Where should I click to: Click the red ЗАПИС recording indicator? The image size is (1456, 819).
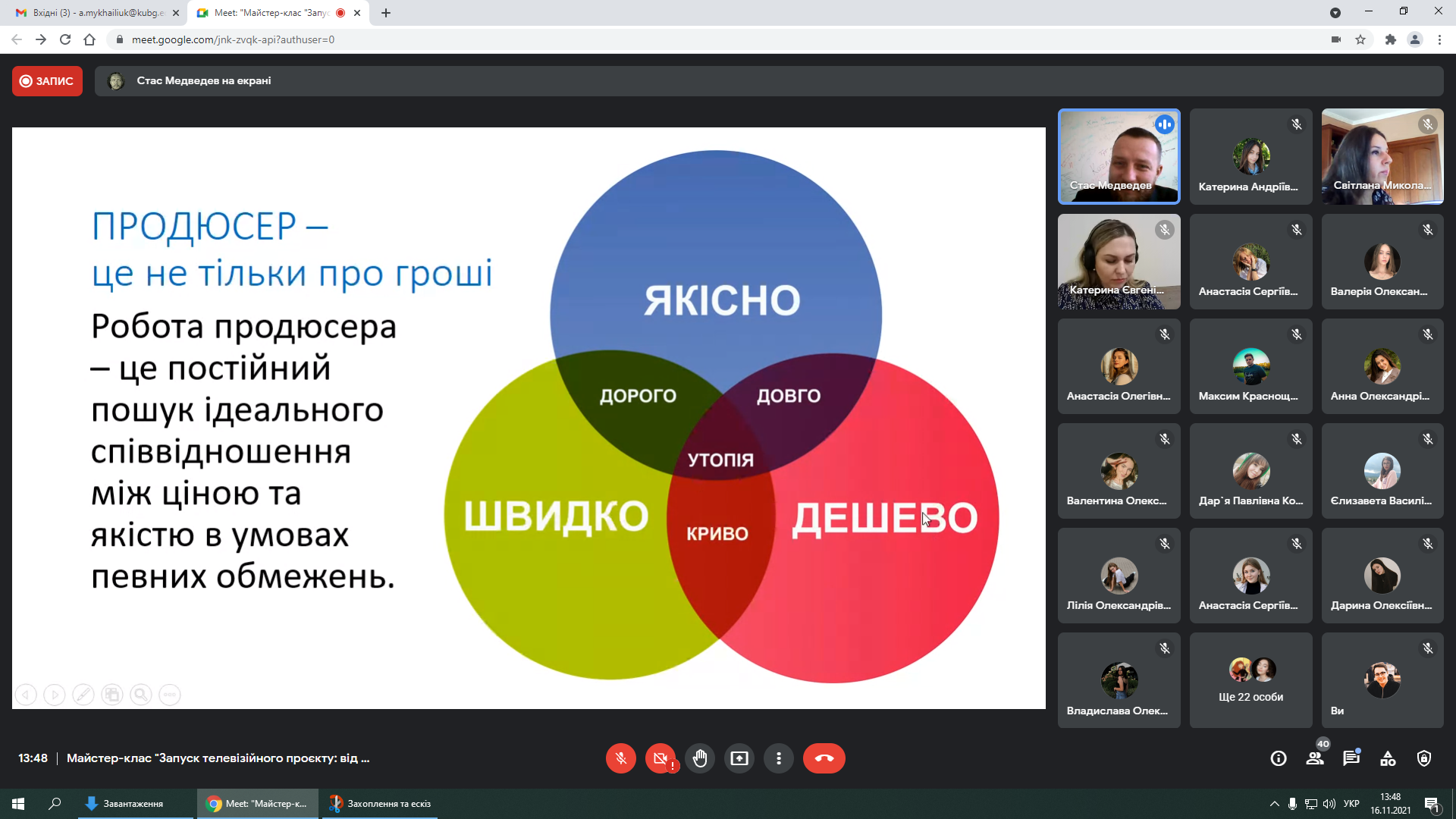[x=47, y=81]
